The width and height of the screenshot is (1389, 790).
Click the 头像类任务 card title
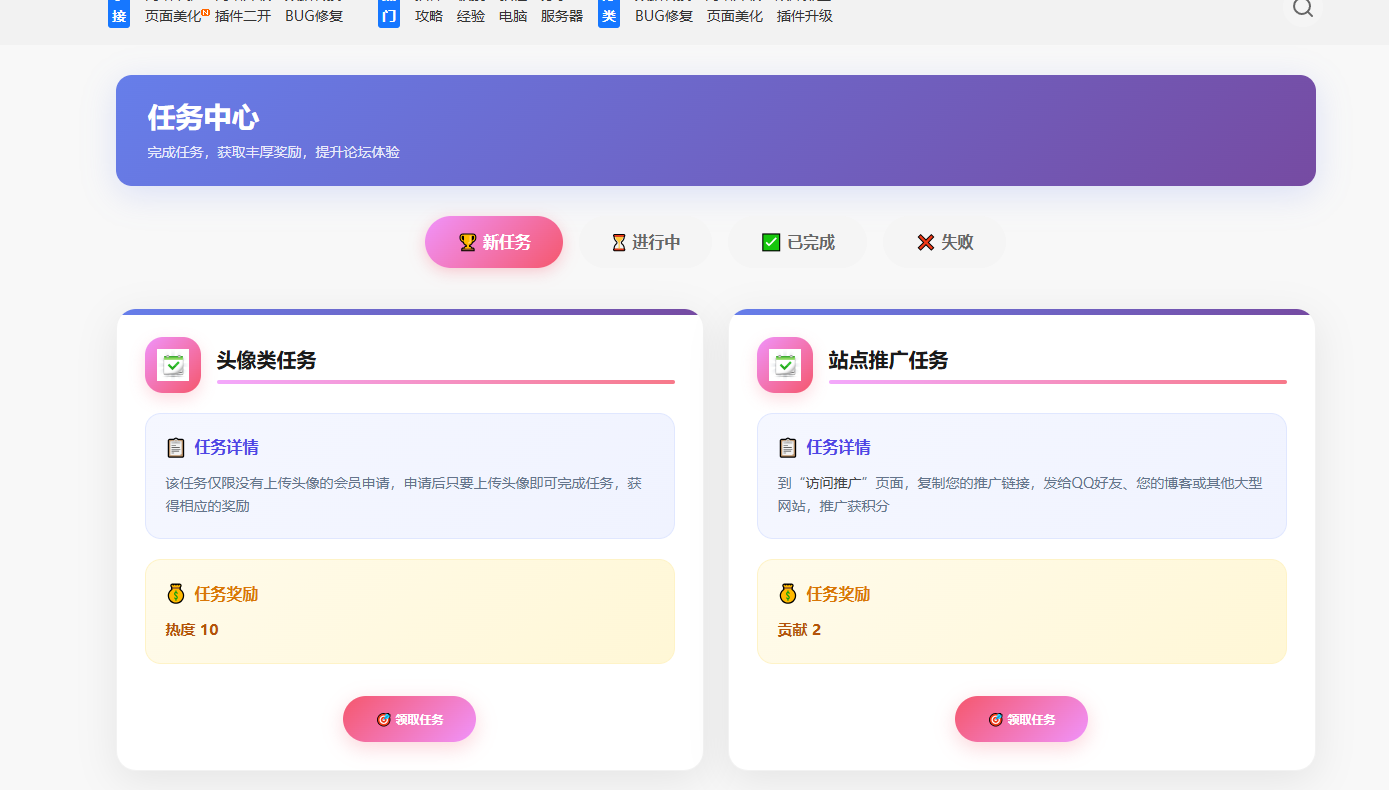tap(266, 360)
